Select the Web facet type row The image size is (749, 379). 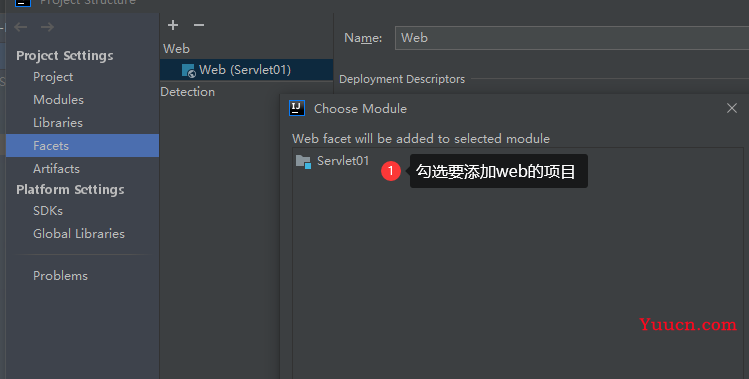(246, 49)
